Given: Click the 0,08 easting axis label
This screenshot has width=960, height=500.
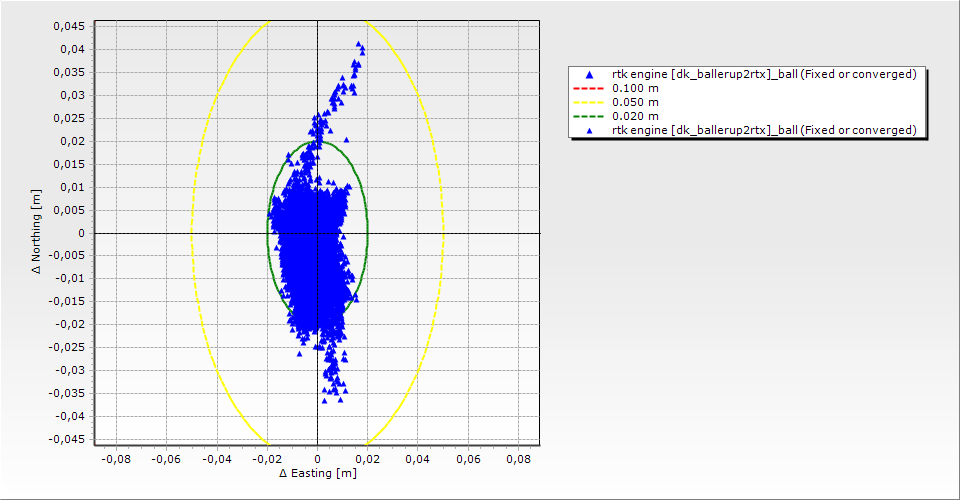Looking at the screenshot, I should pyautogui.click(x=519, y=459).
